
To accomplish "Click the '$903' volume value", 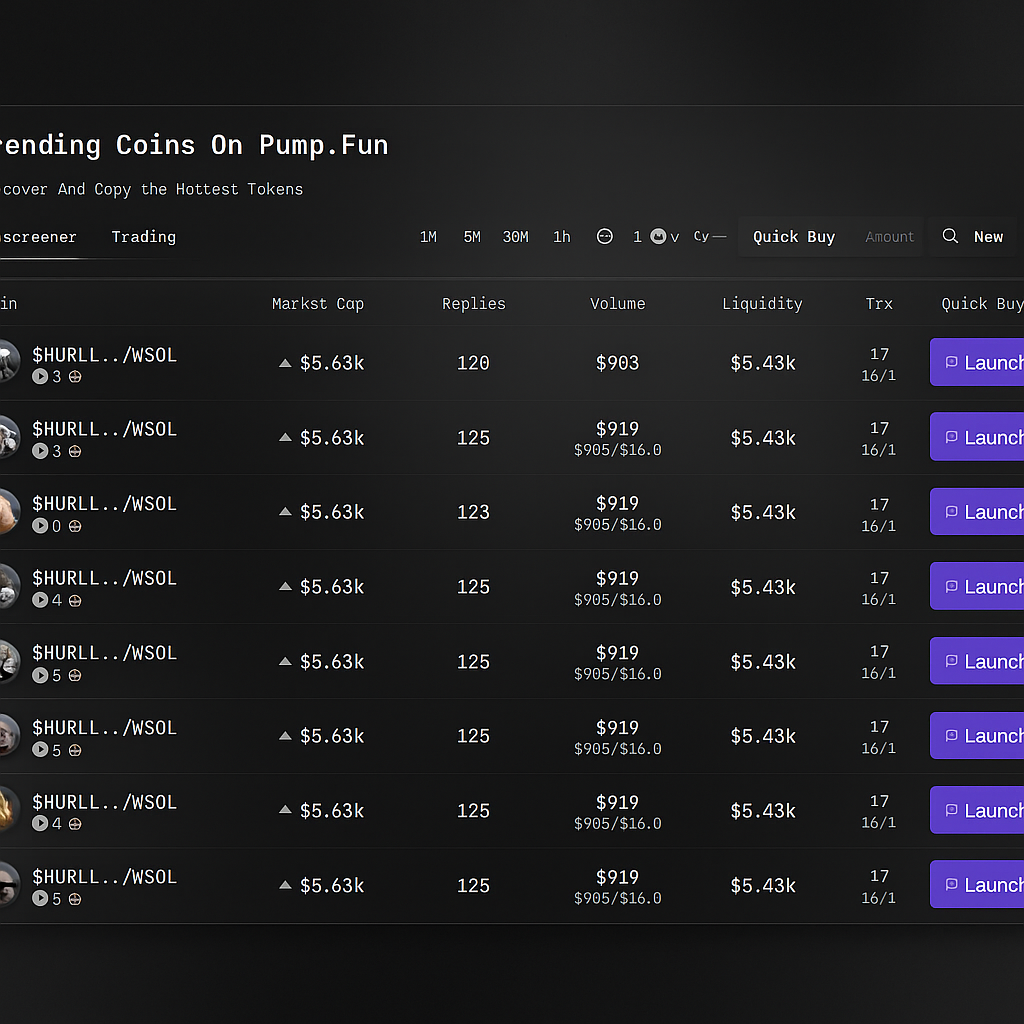I will tap(617, 363).
